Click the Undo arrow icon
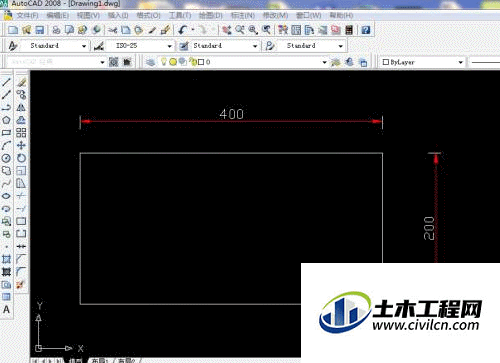Image resolution: width=500 pixels, height=363 pixels. [183, 30]
